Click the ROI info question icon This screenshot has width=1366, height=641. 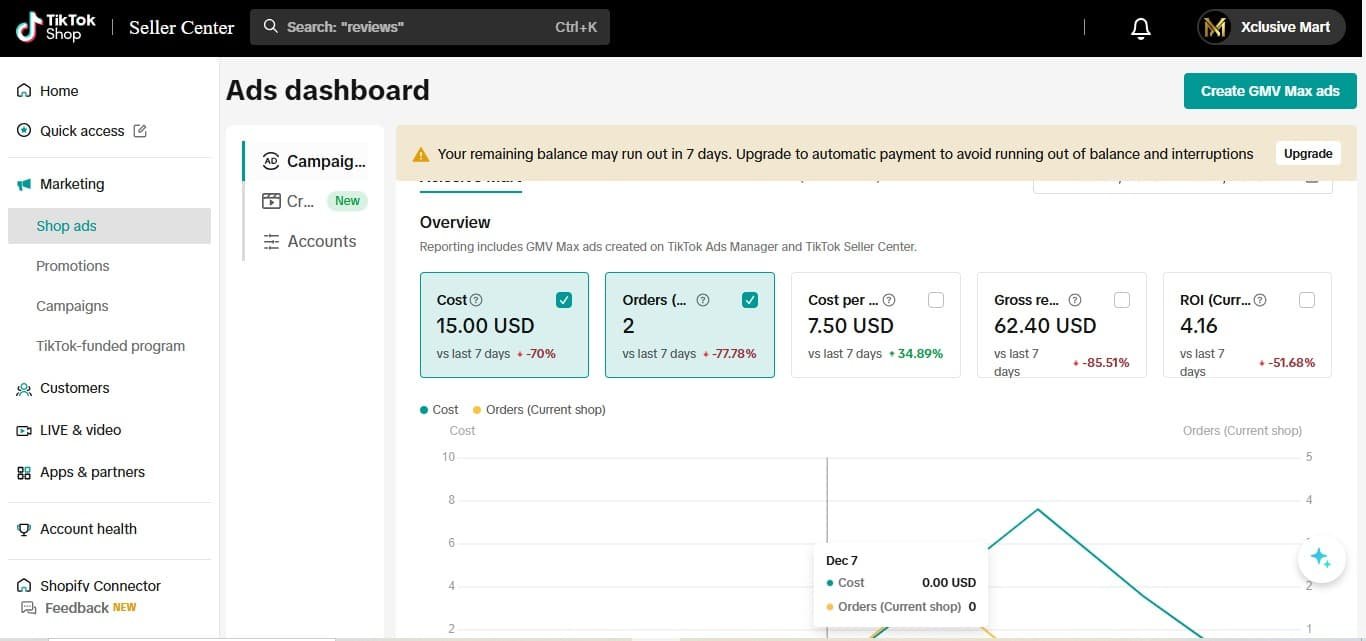(1260, 300)
